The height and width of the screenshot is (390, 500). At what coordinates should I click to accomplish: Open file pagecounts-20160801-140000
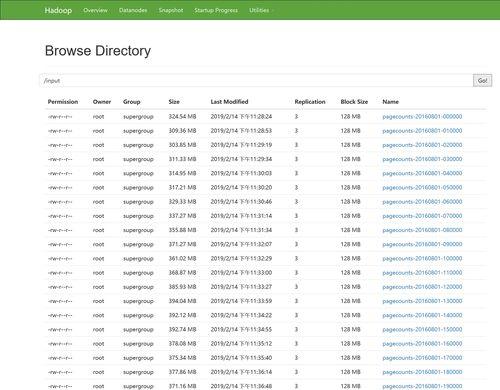(422, 315)
